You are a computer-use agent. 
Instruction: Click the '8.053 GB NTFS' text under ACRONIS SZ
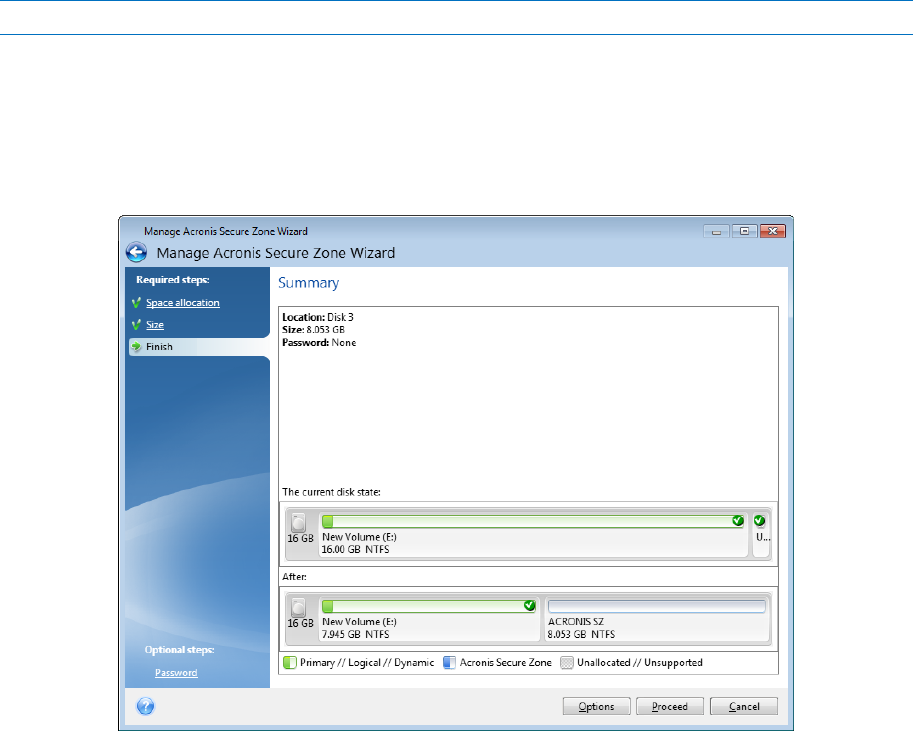(581, 634)
